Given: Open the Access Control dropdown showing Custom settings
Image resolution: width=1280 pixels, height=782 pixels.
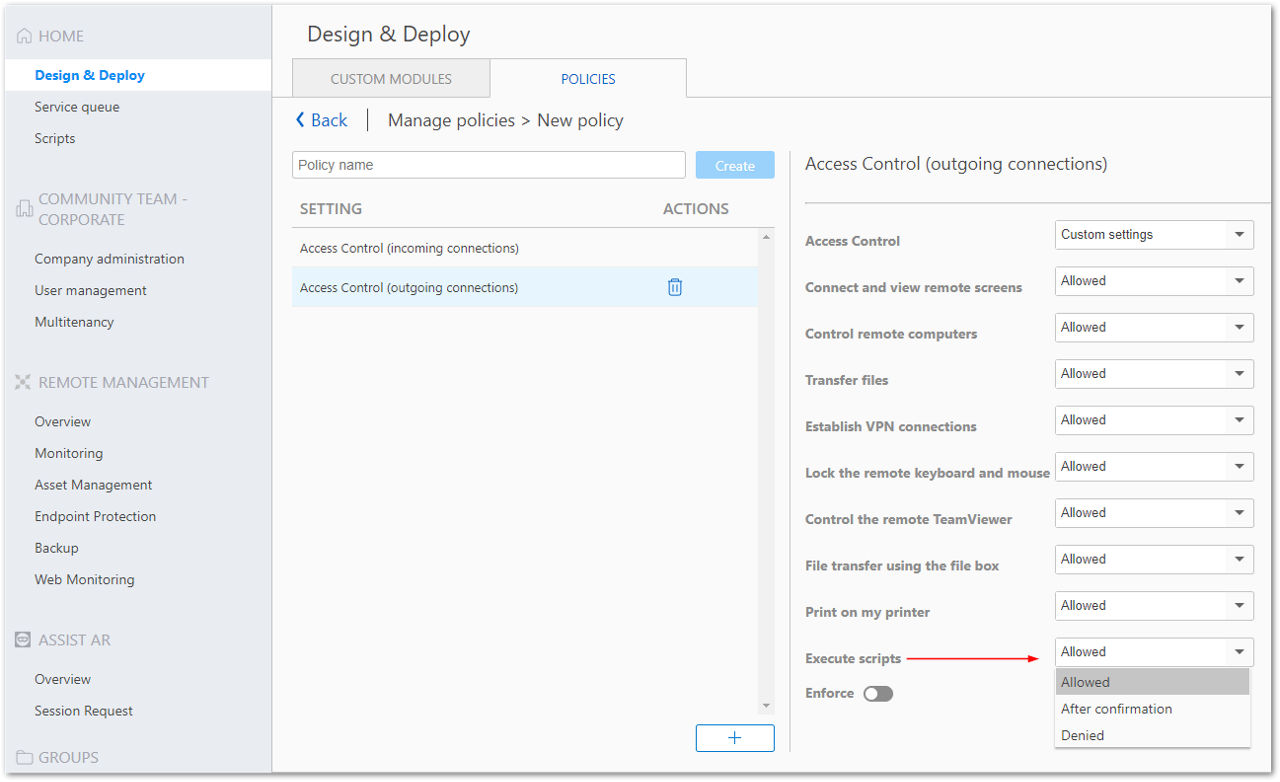Looking at the screenshot, I should (1154, 235).
